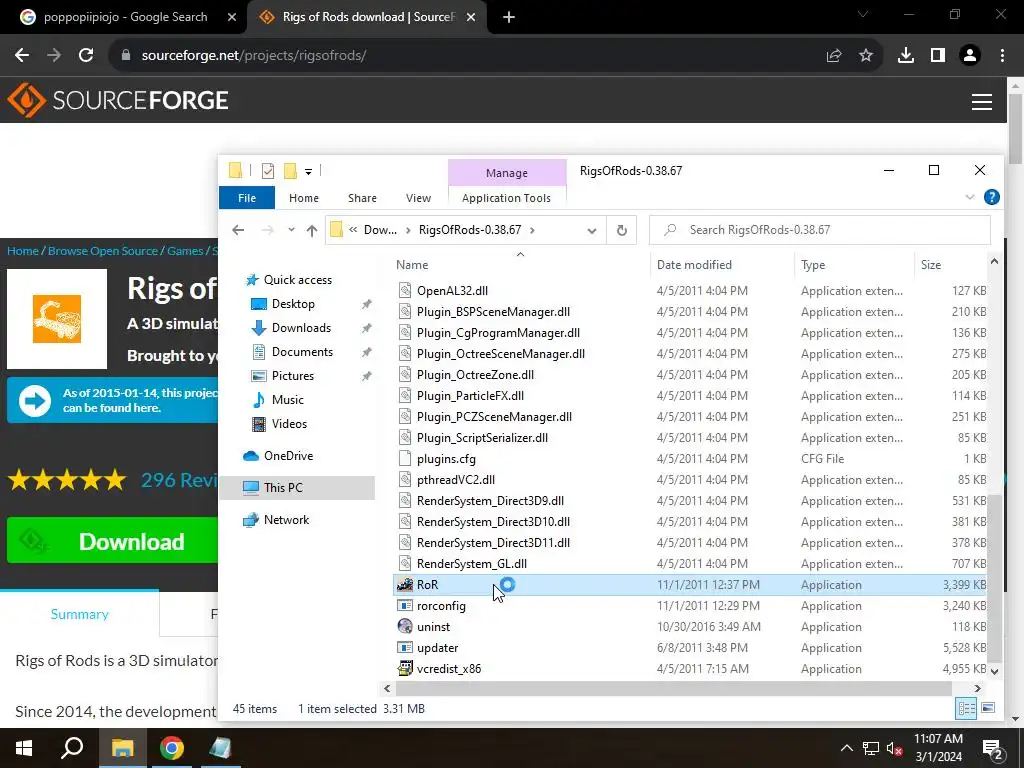Follow the Home breadcrumb link
This screenshot has width=1024, height=768.
[23, 251]
